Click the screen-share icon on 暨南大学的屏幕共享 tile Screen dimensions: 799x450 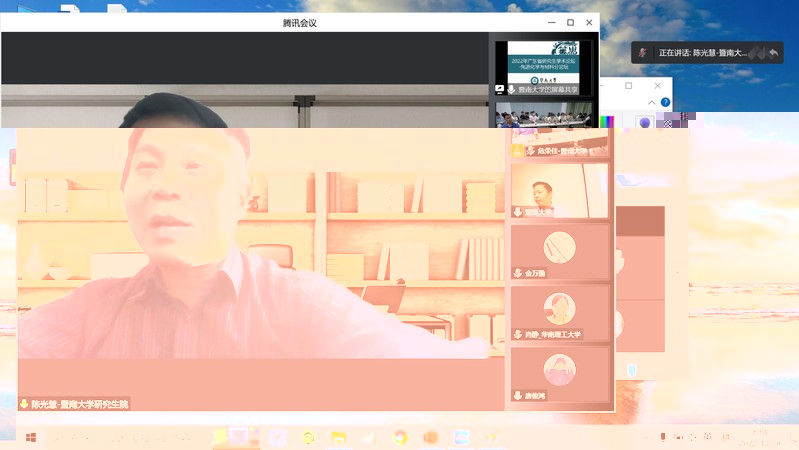click(500, 89)
